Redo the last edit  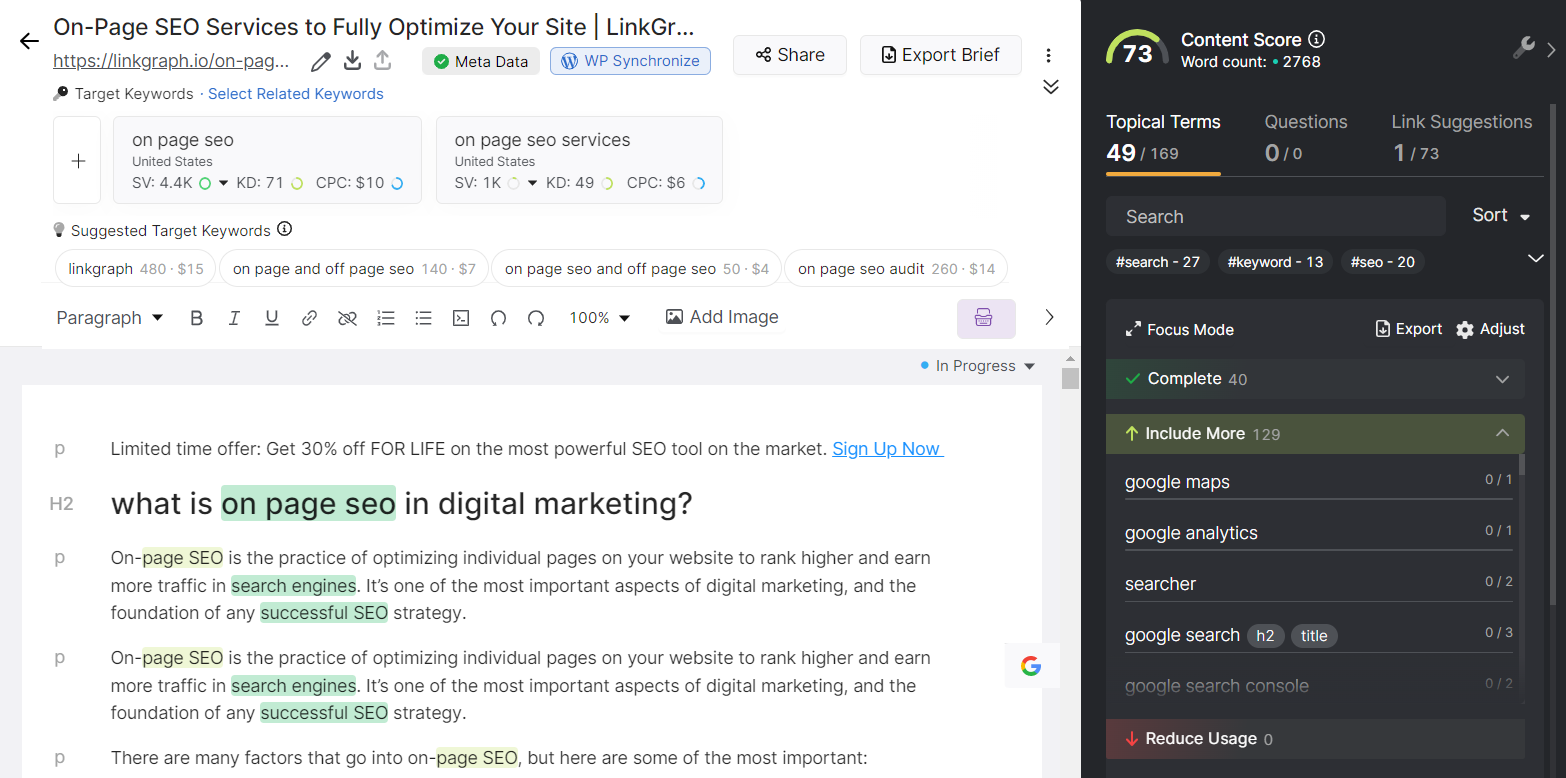point(536,318)
